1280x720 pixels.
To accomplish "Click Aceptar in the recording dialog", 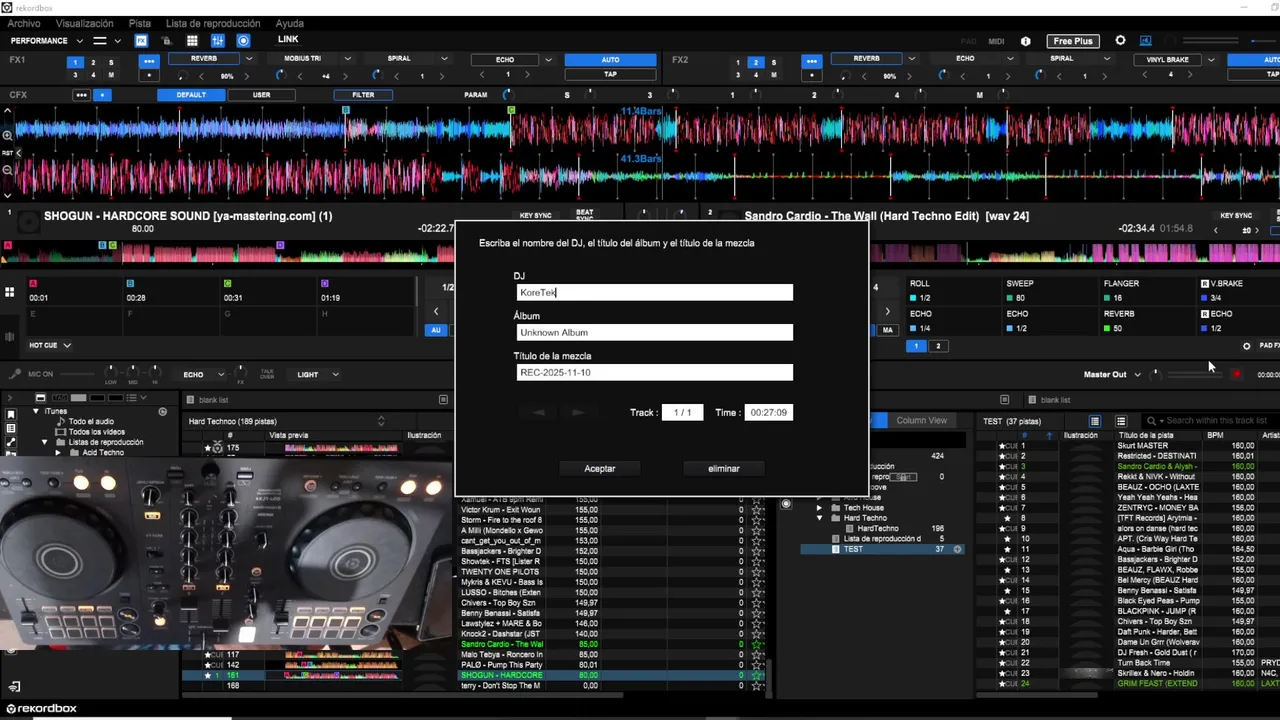I will 600,469.
